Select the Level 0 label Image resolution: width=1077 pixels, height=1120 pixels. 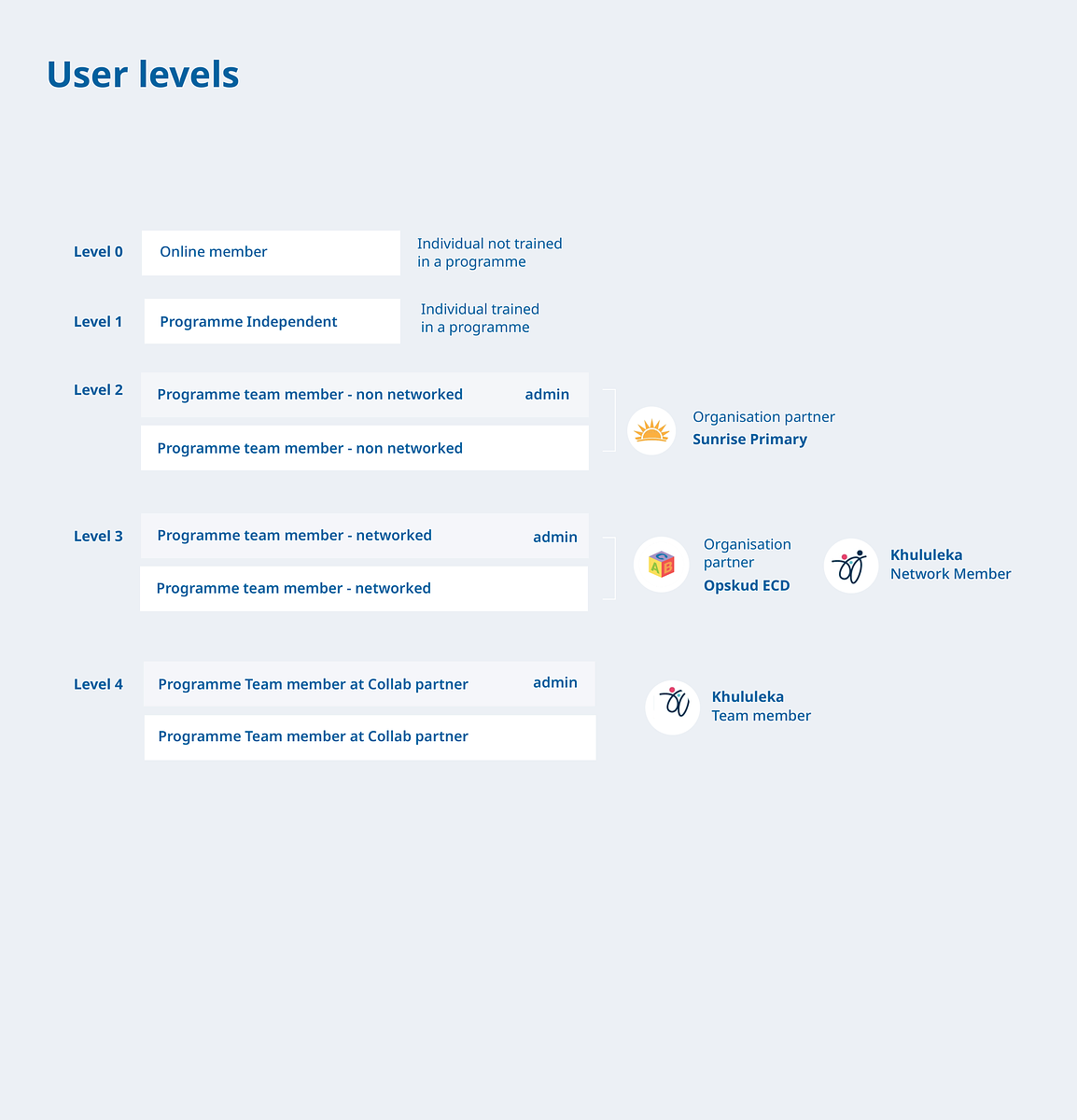(x=98, y=252)
